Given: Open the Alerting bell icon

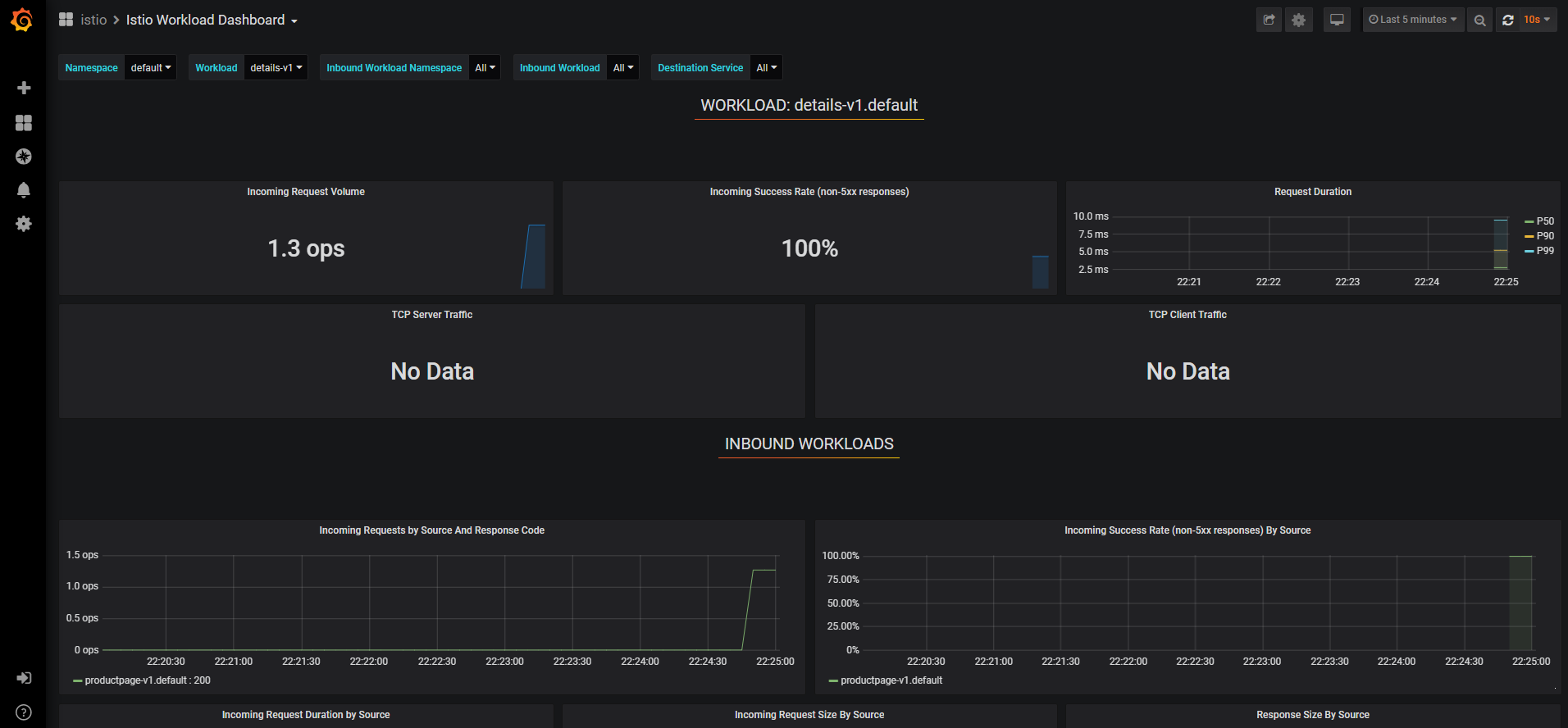Looking at the screenshot, I should click(x=24, y=190).
